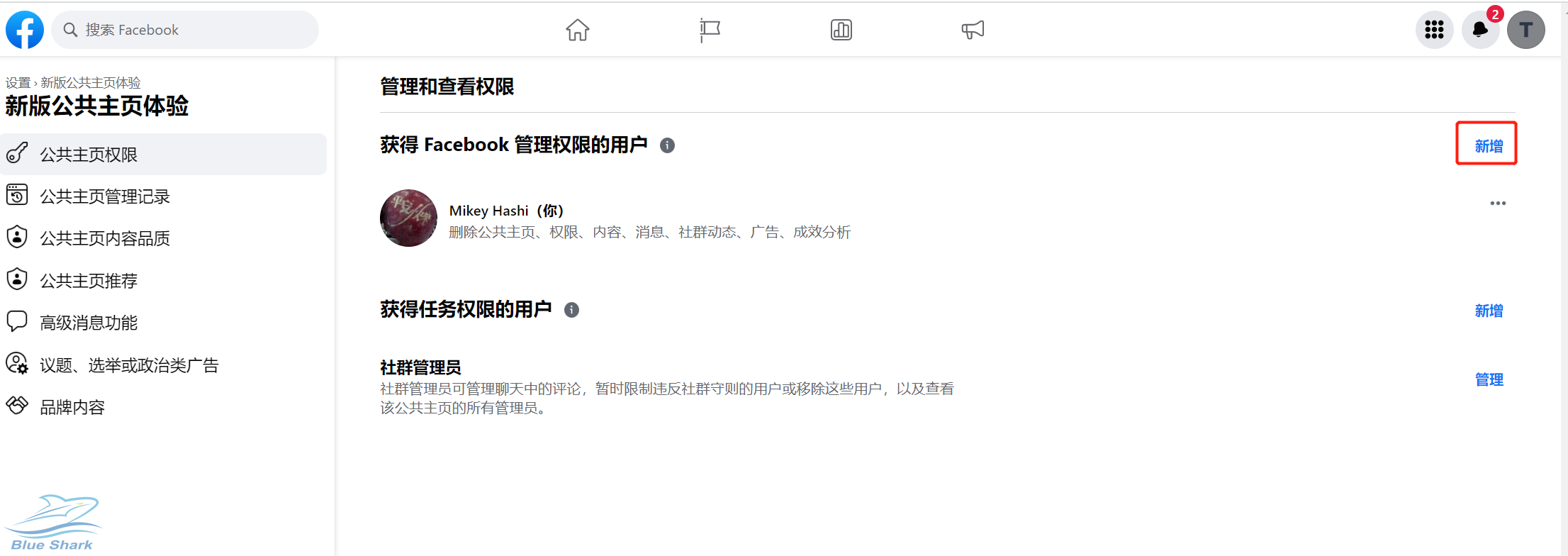This screenshot has width=1568, height=556.
Task: Select 公共主页内容品质 in the sidebar
Action: click(x=163, y=238)
